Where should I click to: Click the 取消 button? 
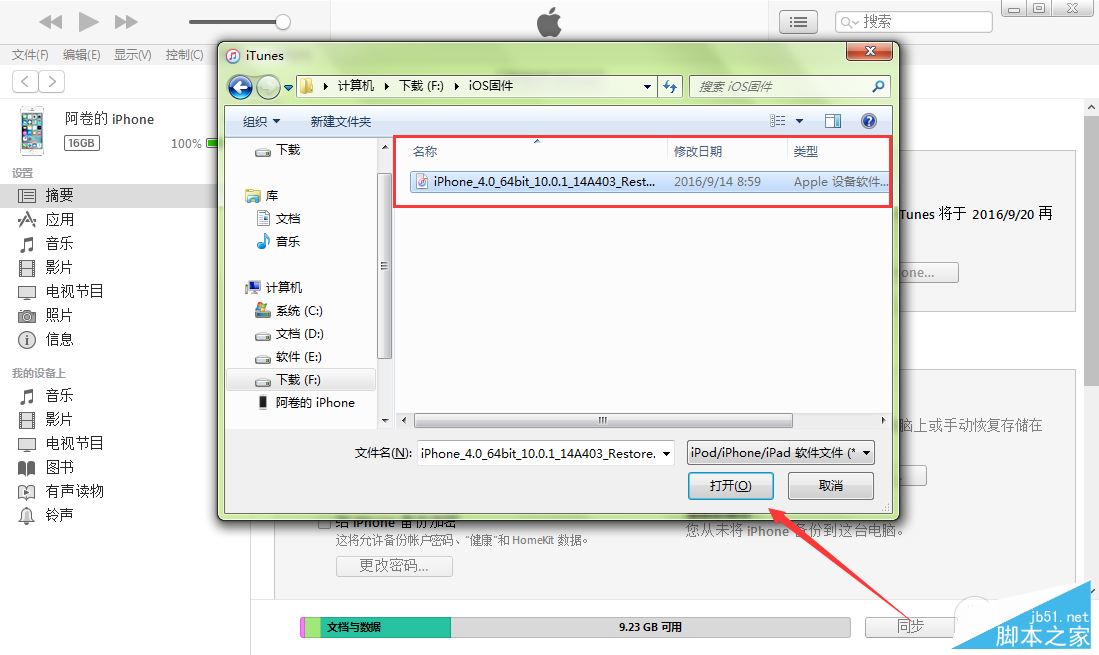[x=831, y=485]
